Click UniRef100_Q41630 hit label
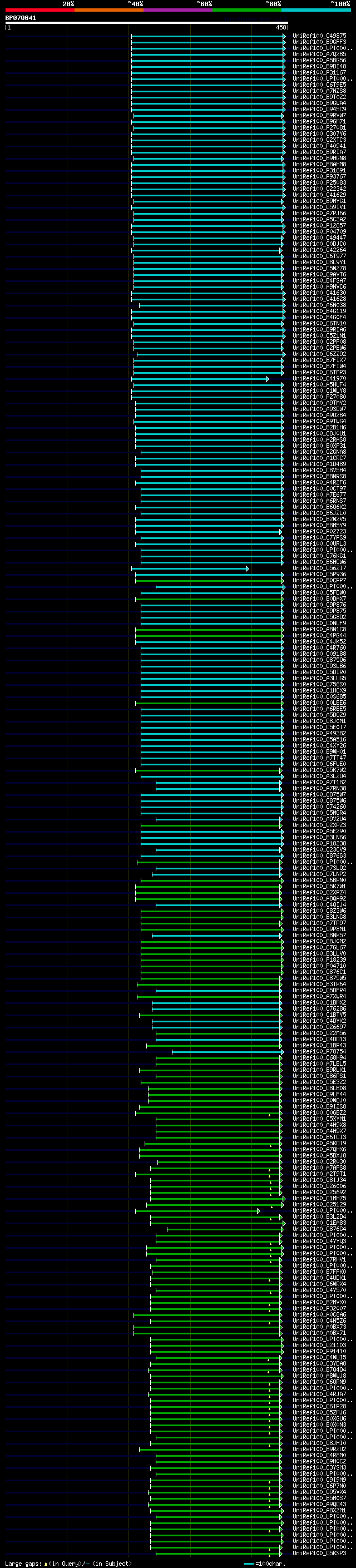The width and height of the screenshot is (356, 1568). click(x=319, y=293)
